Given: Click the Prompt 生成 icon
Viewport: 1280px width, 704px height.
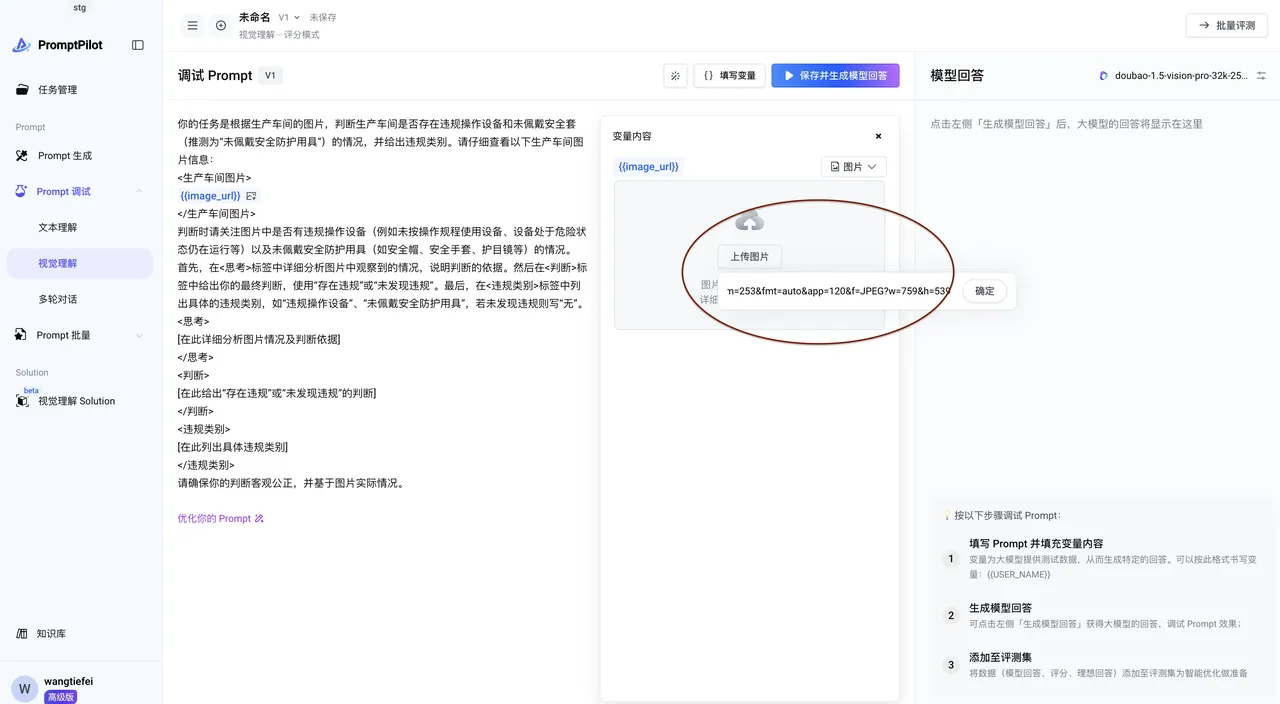Looking at the screenshot, I should pyautogui.click(x=22, y=156).
